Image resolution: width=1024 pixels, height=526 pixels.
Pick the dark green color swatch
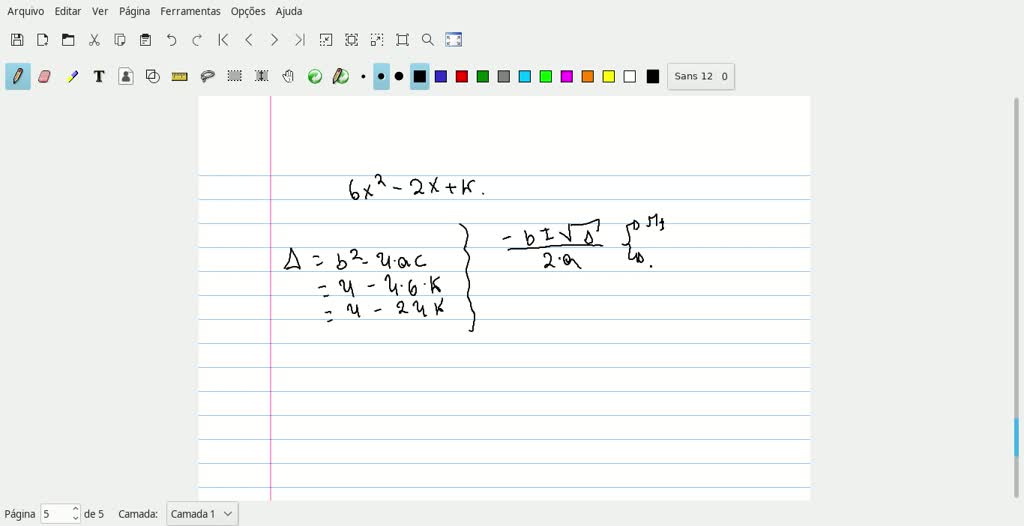[x=483, y=76]
